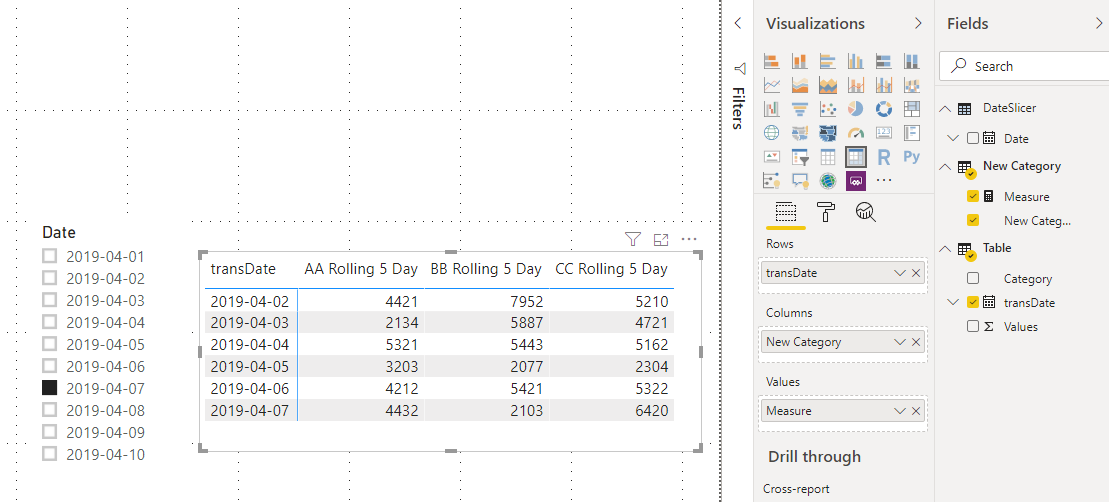This screenshot has width=1109, height=502.
Task: Open More options ellipsis above matrix
Action: click(689, 240)
